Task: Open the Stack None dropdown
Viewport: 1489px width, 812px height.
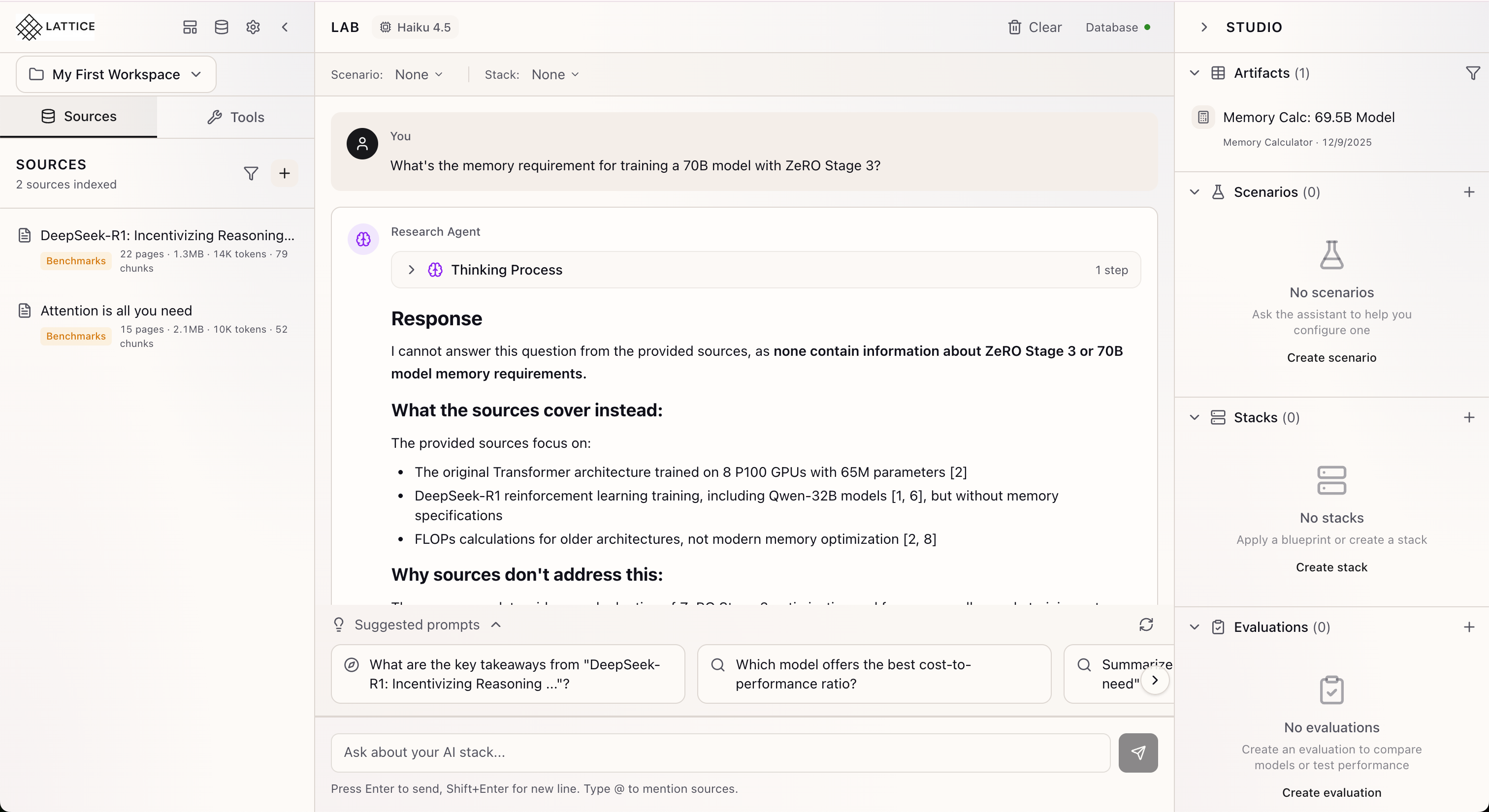Action: [555, 74]
